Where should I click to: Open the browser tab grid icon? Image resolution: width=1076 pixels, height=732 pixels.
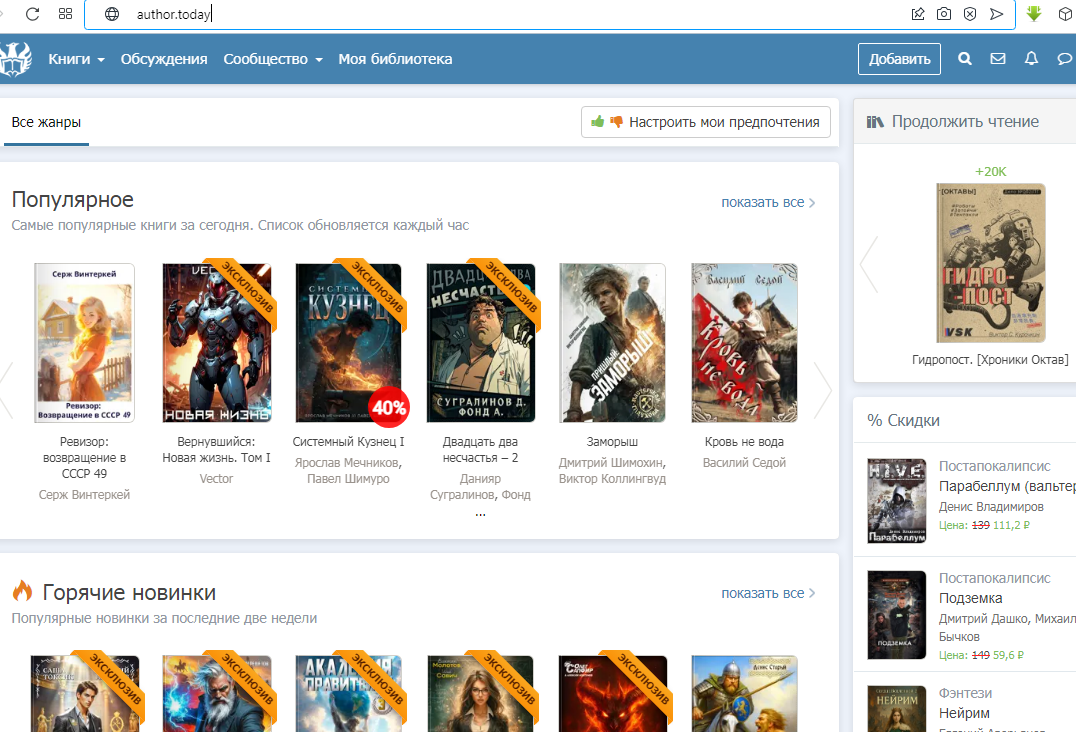65,14
